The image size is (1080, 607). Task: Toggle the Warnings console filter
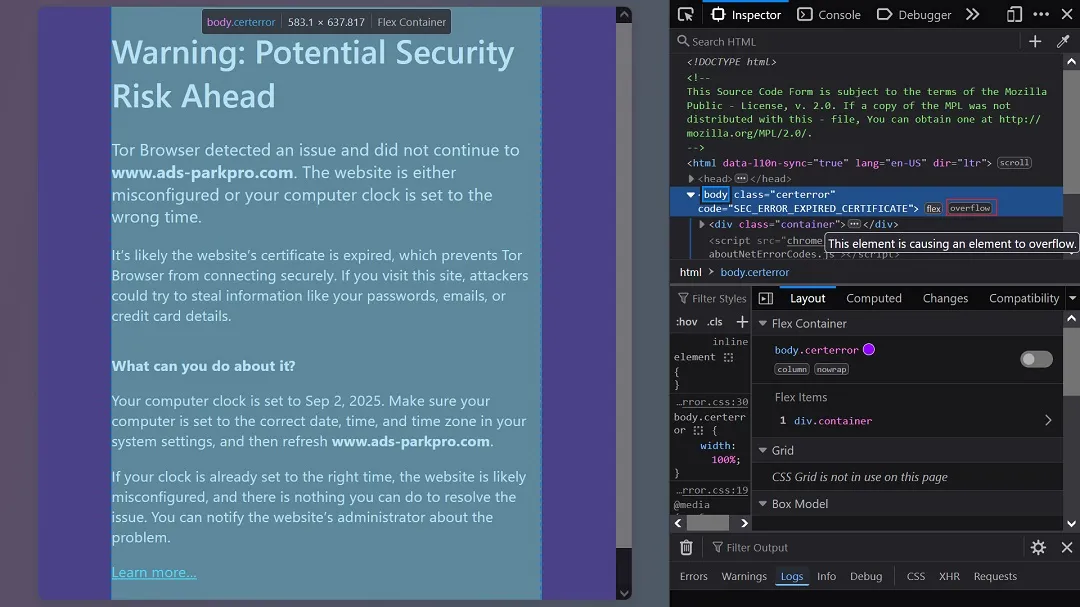(x=743, y=576)
